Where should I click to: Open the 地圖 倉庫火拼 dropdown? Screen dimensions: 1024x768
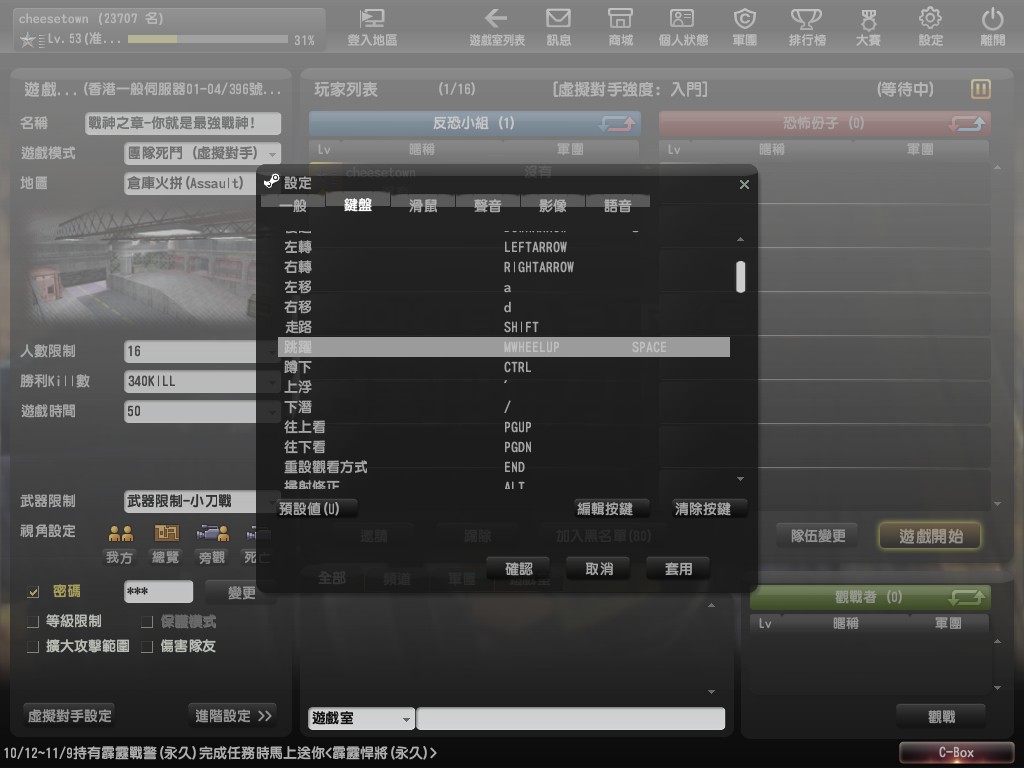[x=191, y=184]
